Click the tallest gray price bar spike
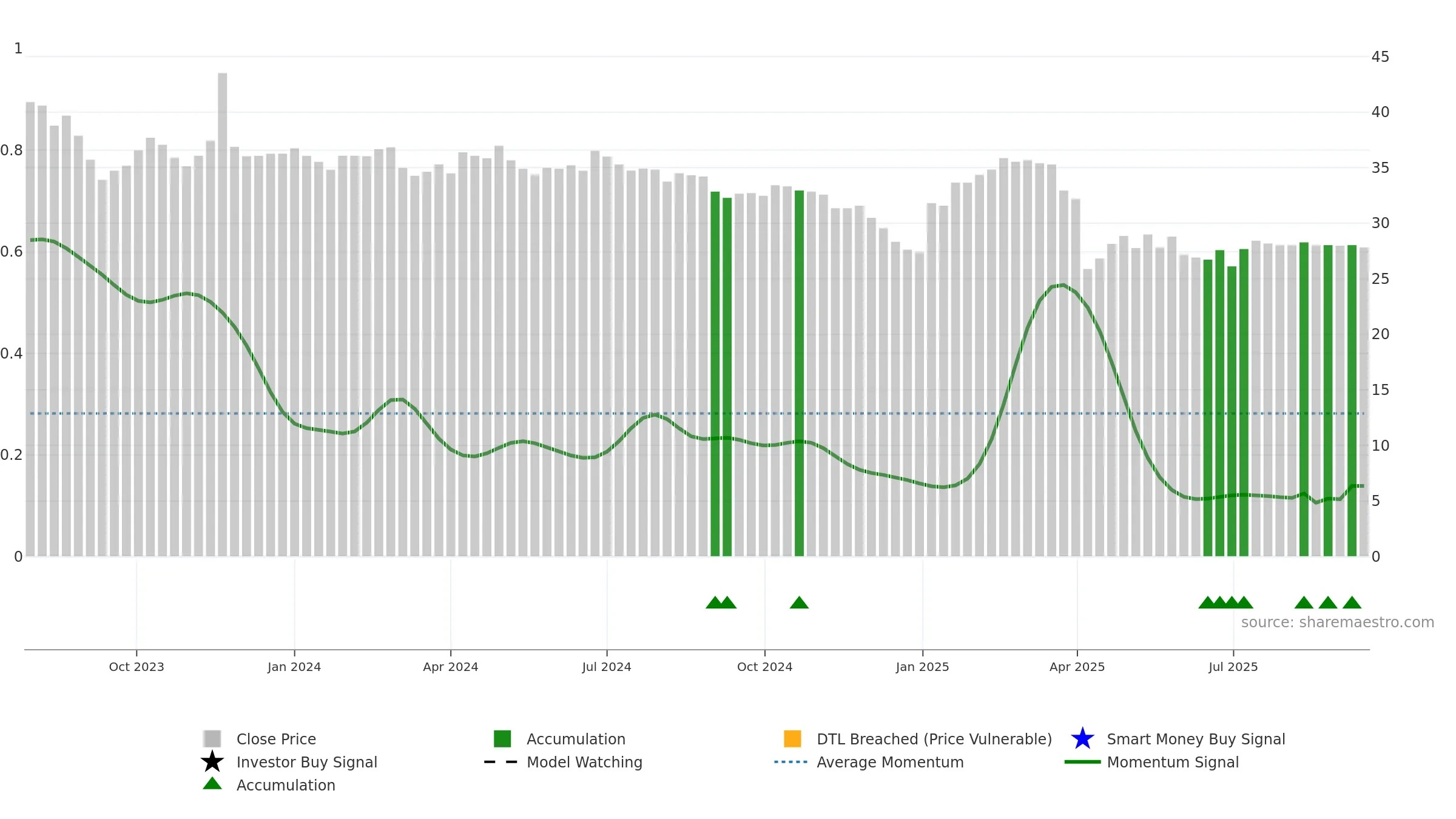Image resolution: width=1456 pixels, height=819 pixels. 223,314
